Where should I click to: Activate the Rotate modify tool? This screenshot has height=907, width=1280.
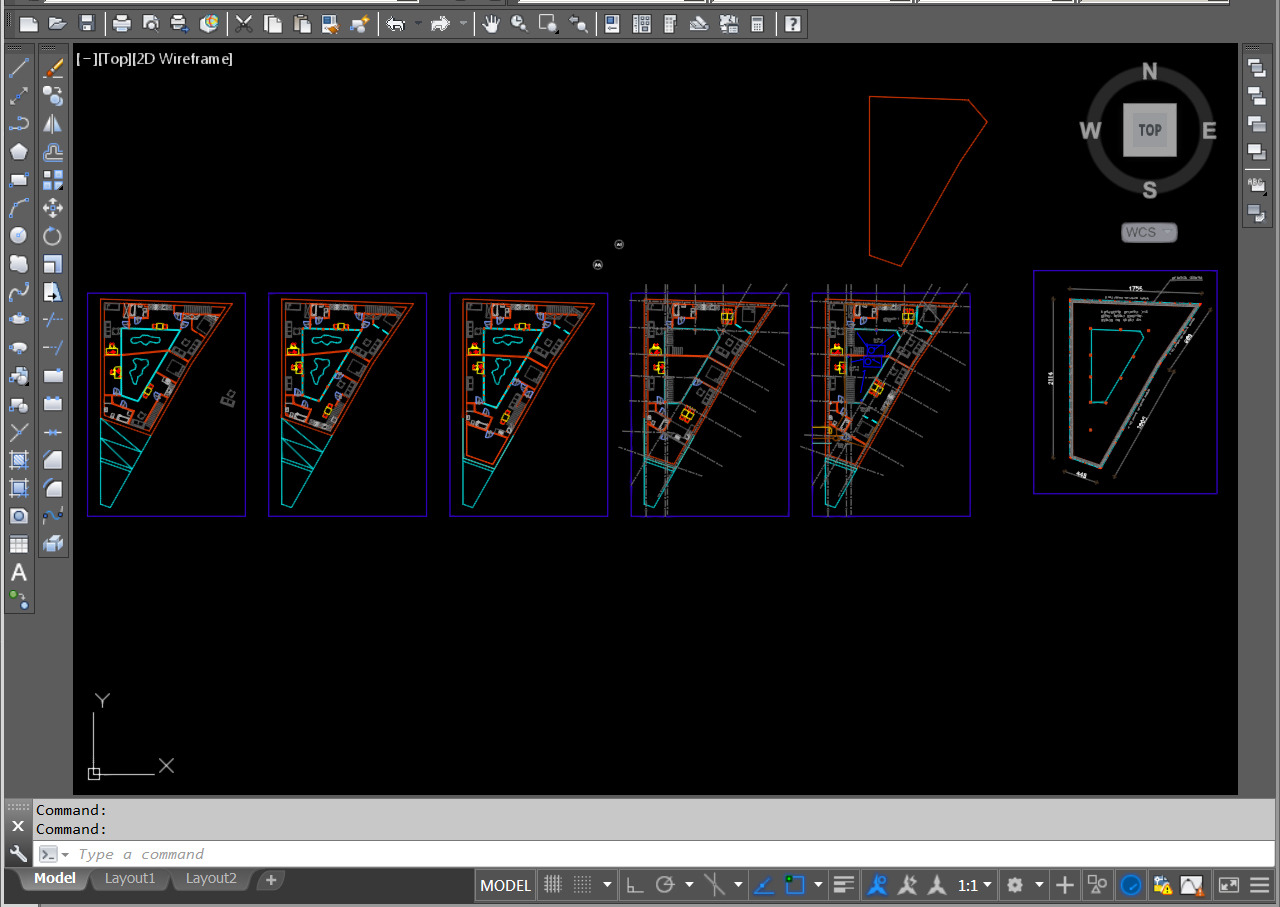pos(53,236)
